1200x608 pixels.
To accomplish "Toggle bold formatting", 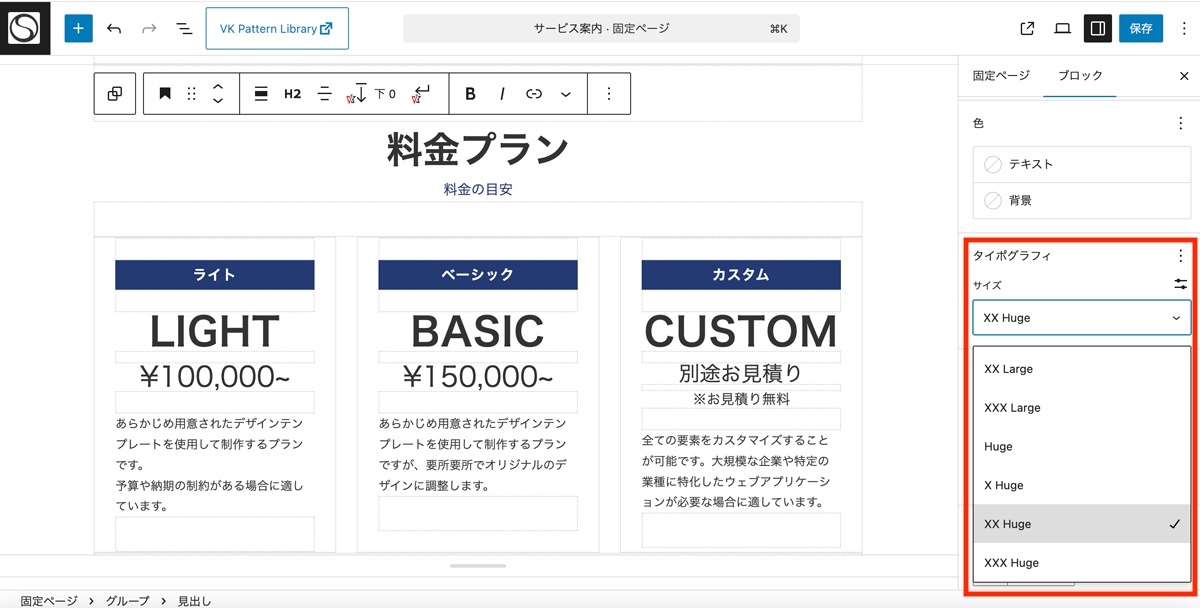I will (x=470, y=94).
